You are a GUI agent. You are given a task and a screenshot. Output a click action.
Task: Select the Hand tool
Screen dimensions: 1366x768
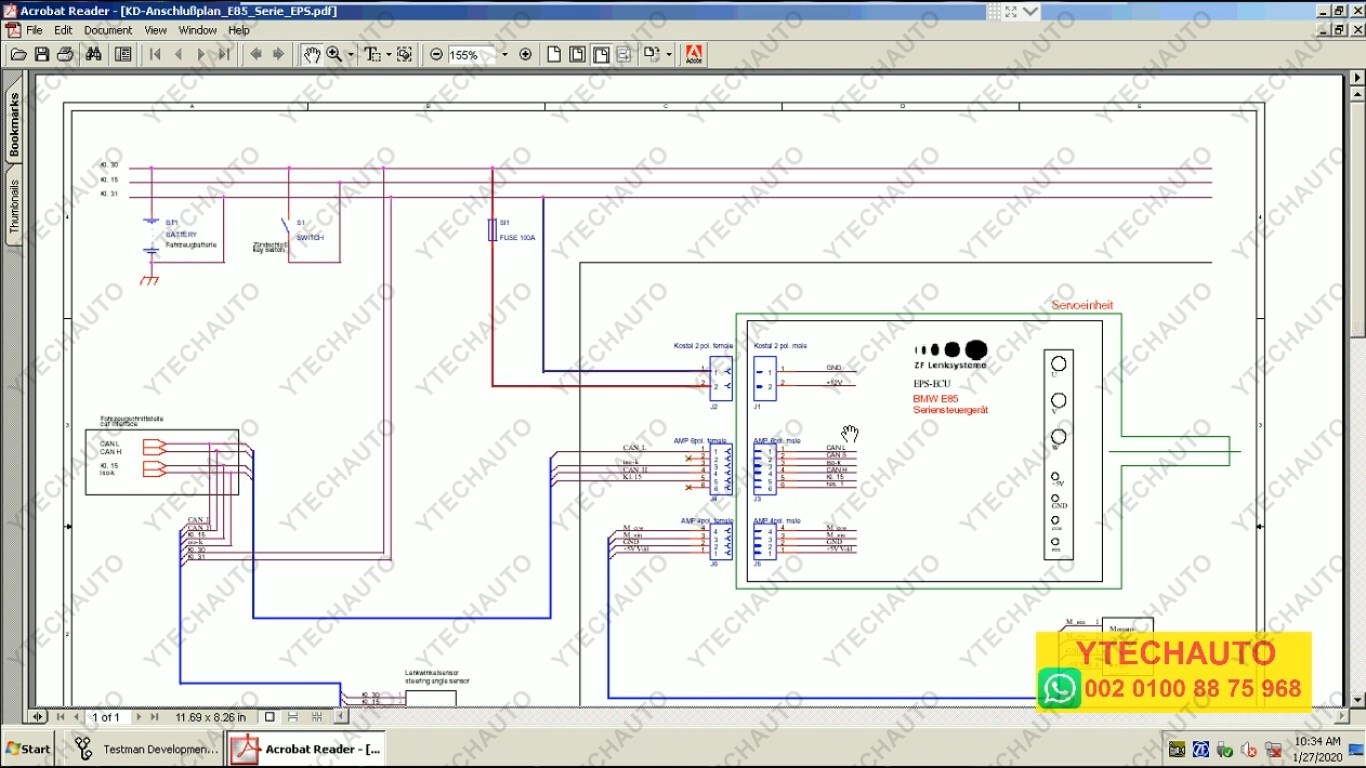tap(312, 54)
